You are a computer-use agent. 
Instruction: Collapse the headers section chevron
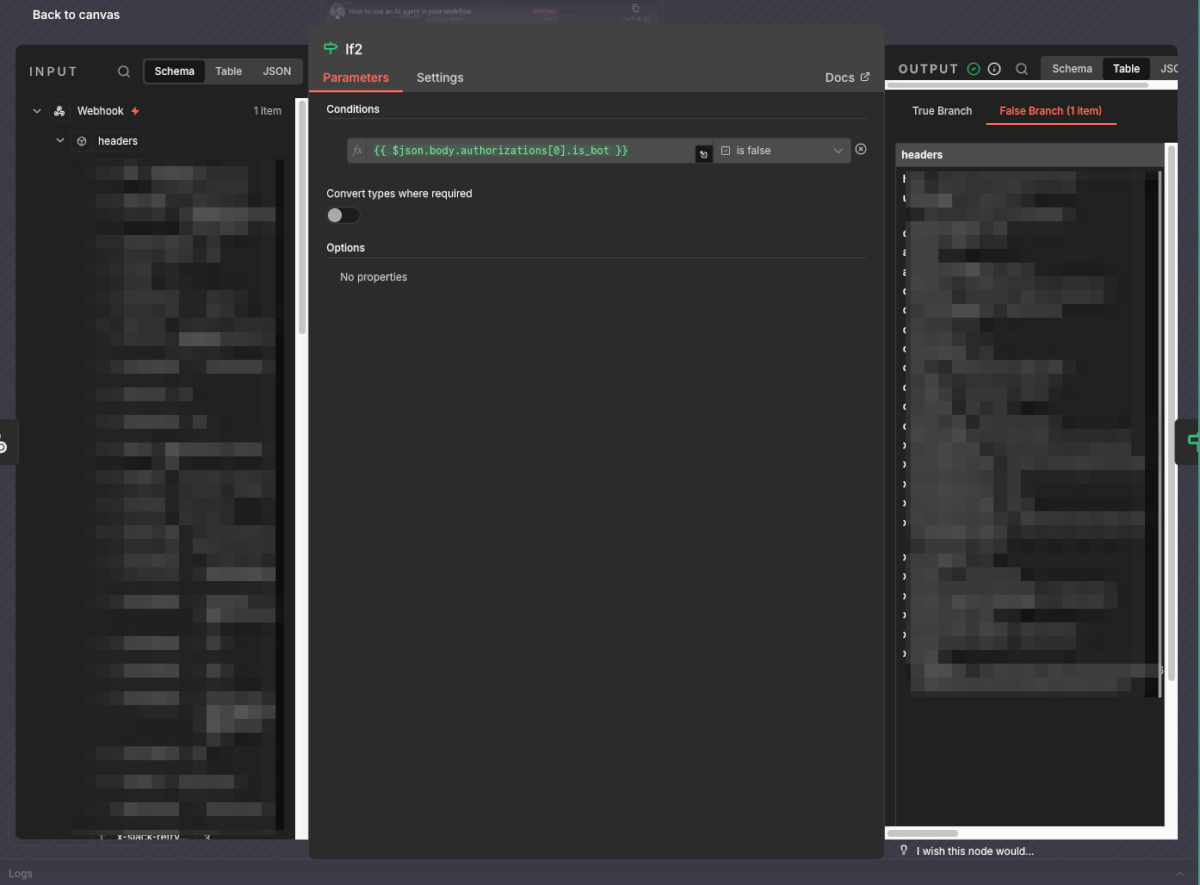tap(60, 141)
